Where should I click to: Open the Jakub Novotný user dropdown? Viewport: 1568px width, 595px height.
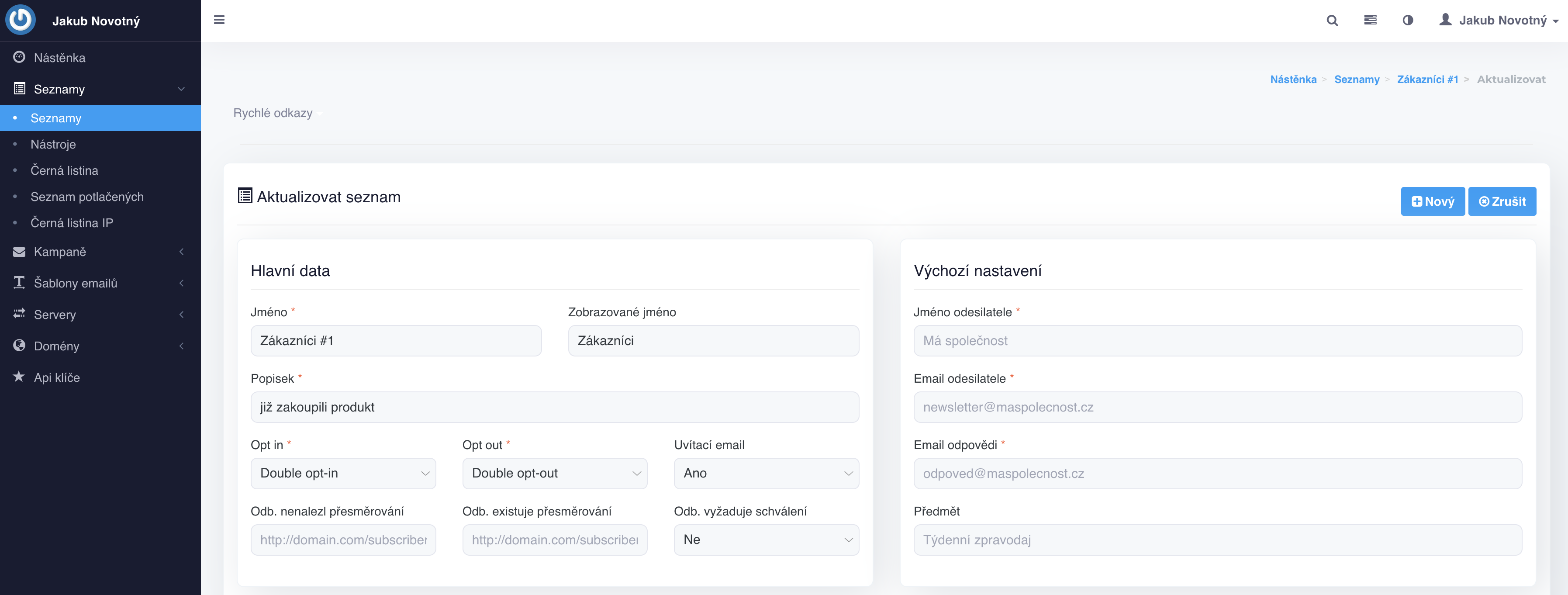coord(1499,20)
